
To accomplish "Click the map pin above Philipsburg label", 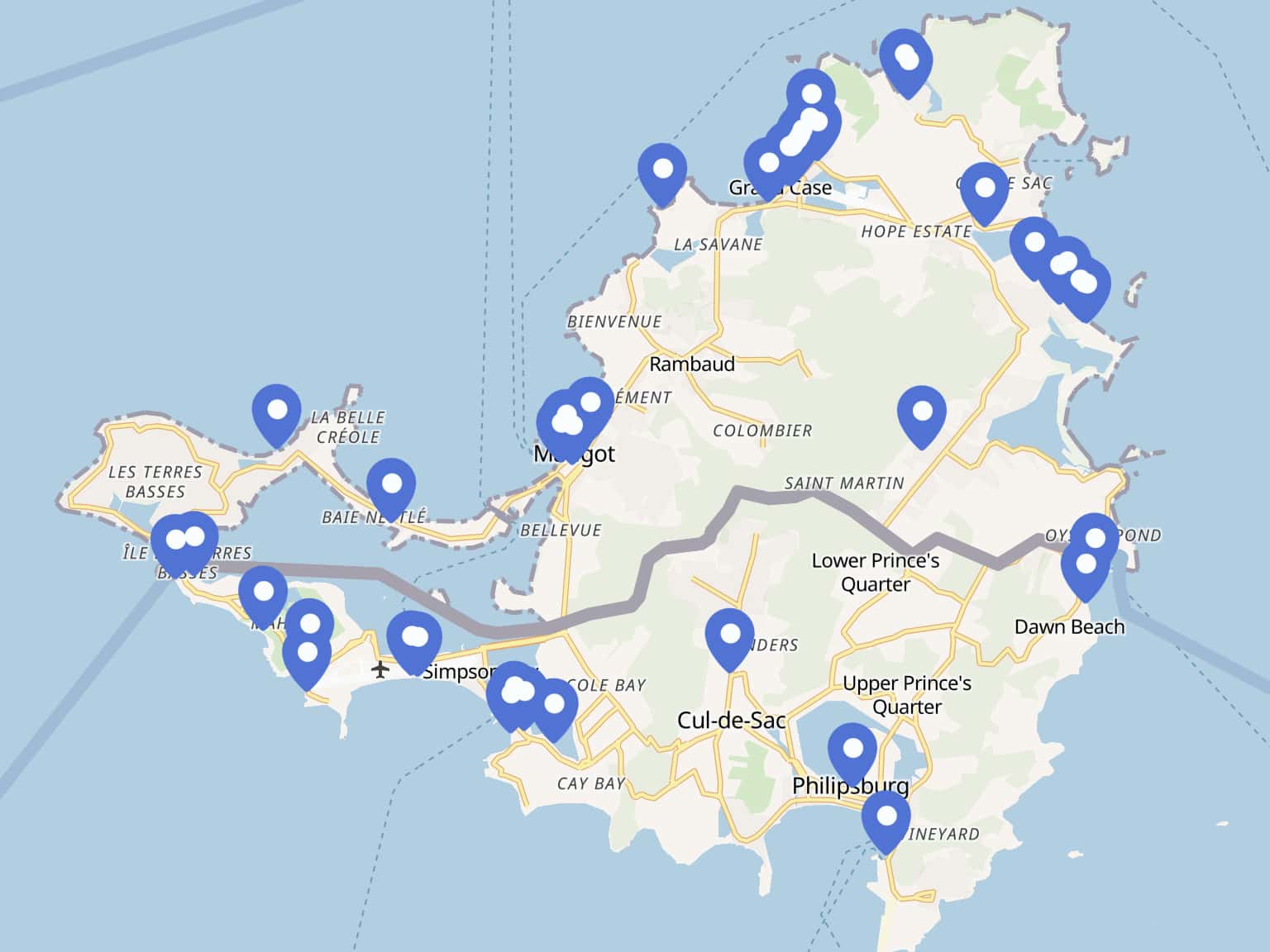I will tap(852, 751).
